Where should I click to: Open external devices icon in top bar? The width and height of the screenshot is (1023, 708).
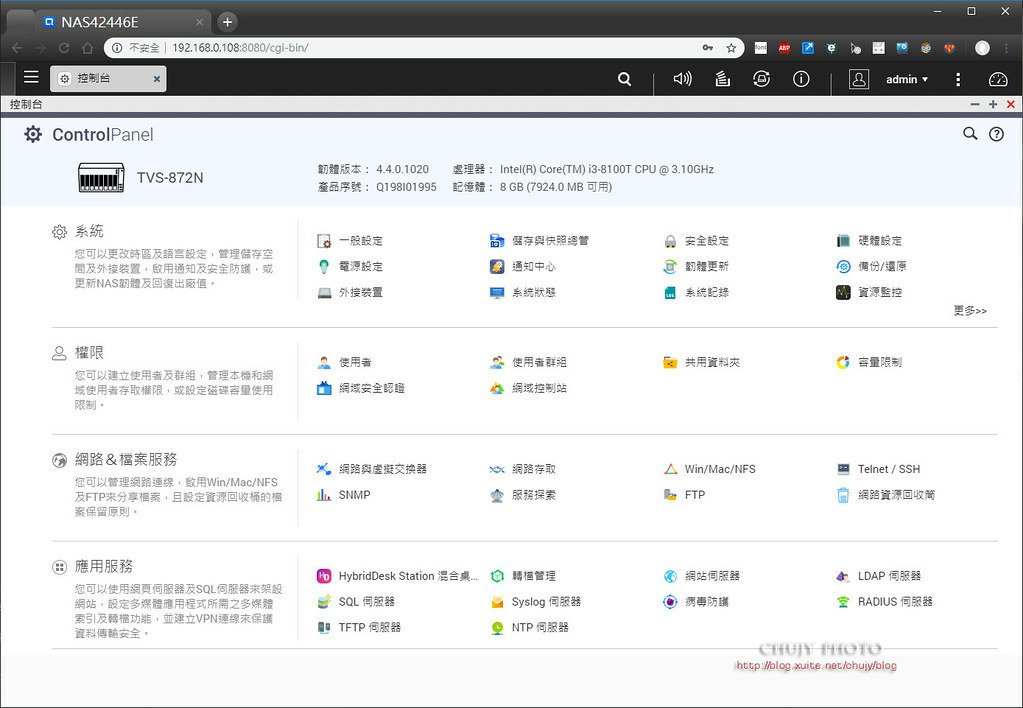(x=761, y=79)
